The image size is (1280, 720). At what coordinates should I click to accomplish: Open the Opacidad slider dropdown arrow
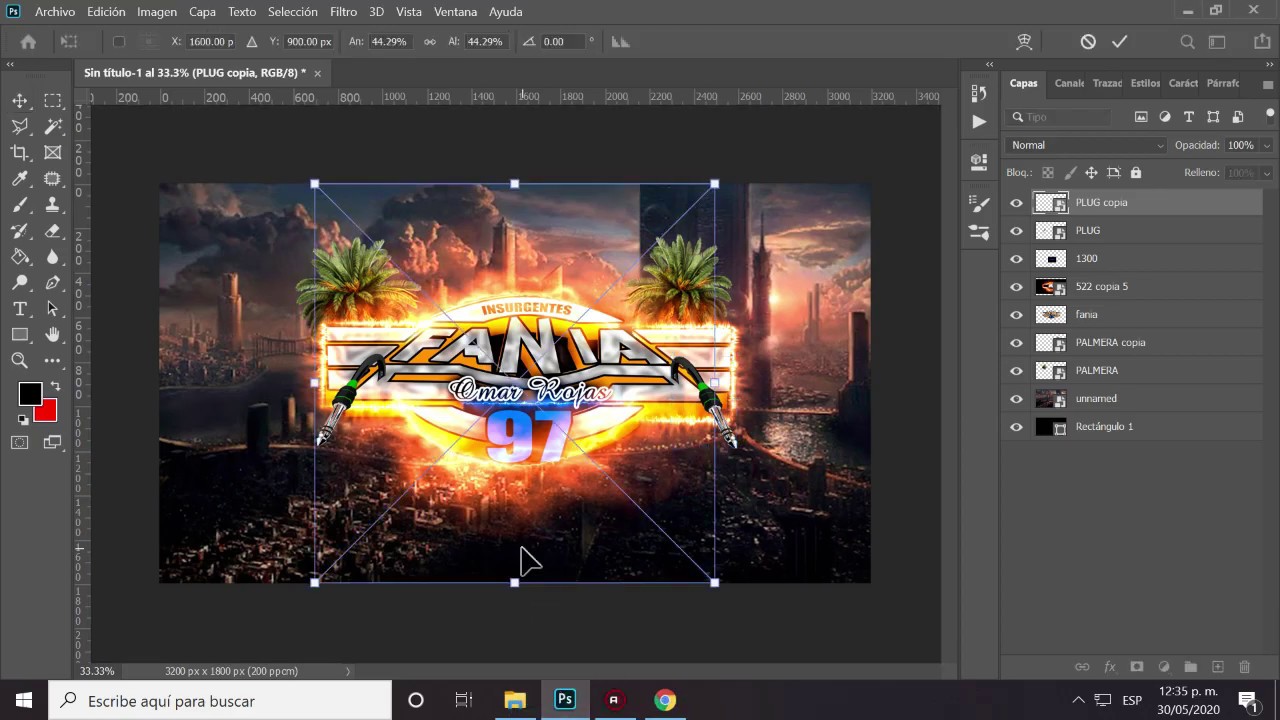coord(1266,145)
